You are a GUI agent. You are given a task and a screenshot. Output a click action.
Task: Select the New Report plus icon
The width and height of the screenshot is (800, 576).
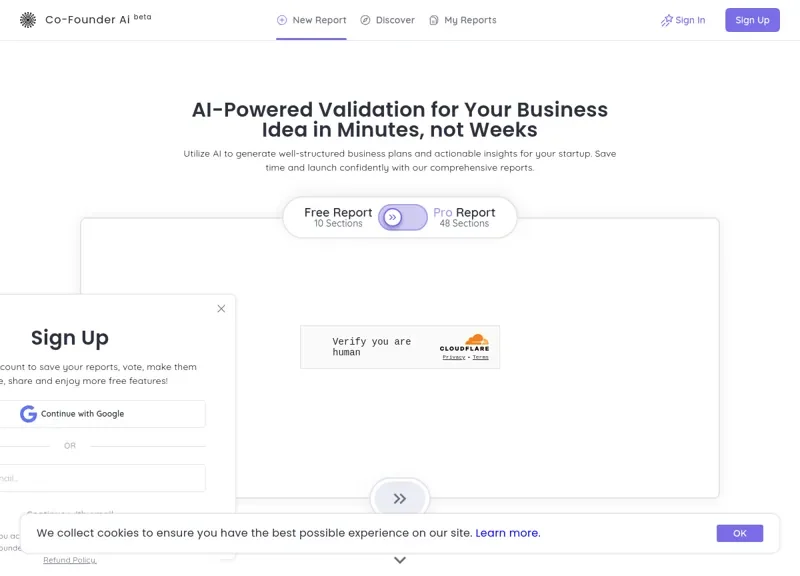point(281,19)
